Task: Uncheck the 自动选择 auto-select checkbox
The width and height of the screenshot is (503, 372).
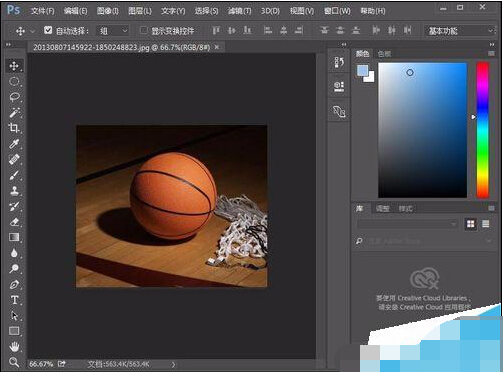Action: coord(48,30)
